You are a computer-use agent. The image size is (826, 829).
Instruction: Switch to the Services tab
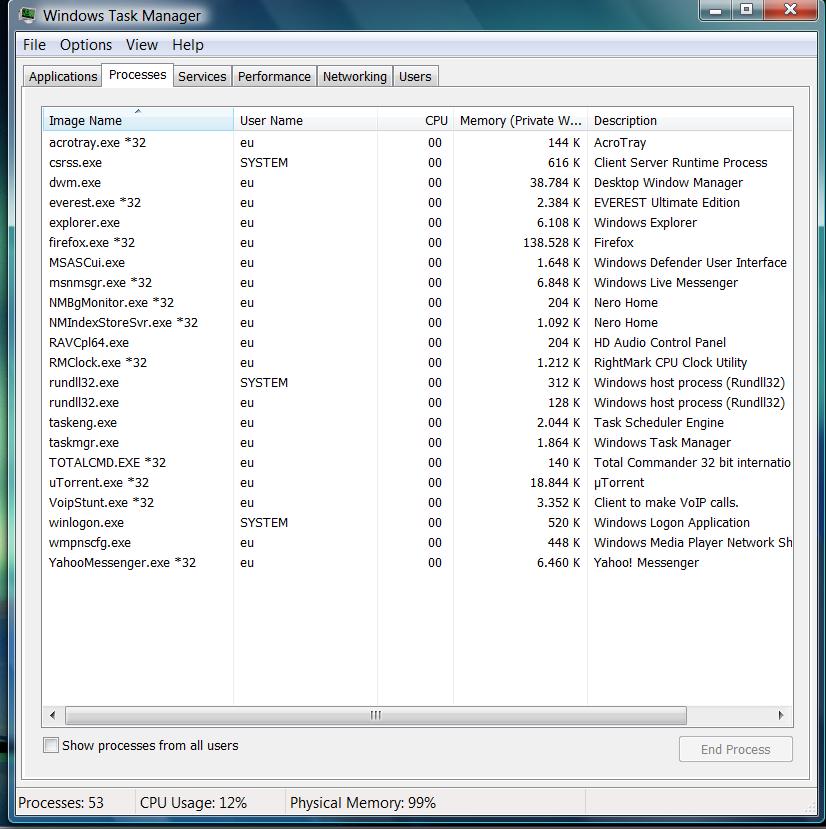point(202,77)
